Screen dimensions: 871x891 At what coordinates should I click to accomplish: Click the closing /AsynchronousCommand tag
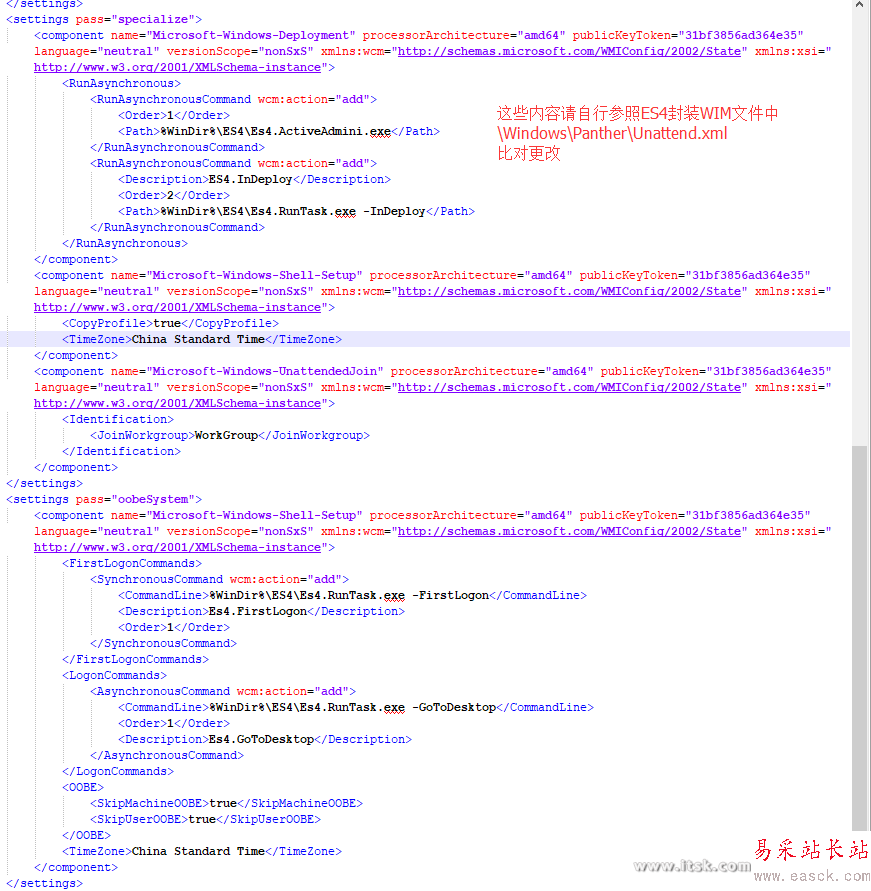167,756
